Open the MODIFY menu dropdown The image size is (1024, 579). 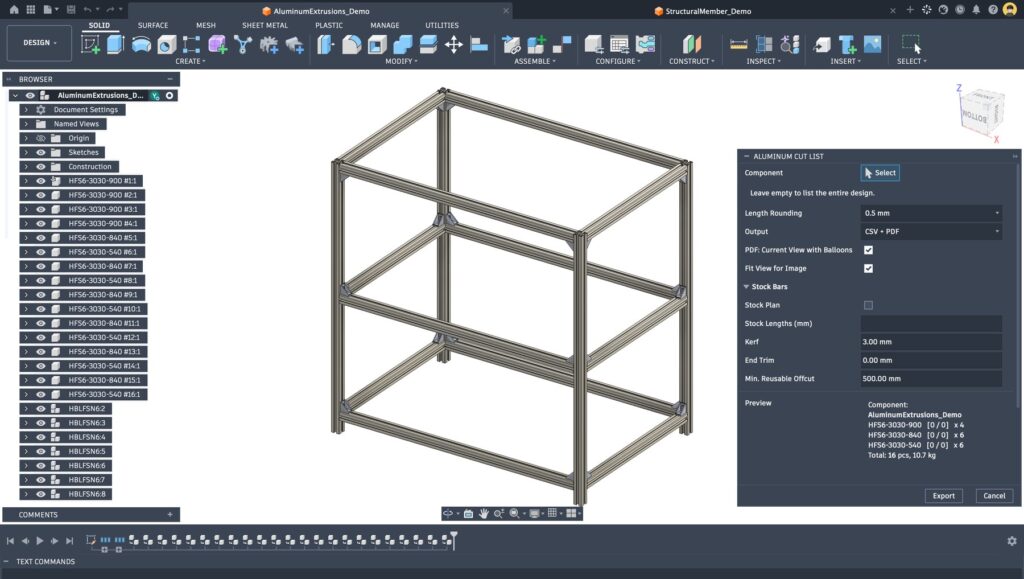point(400,61)
